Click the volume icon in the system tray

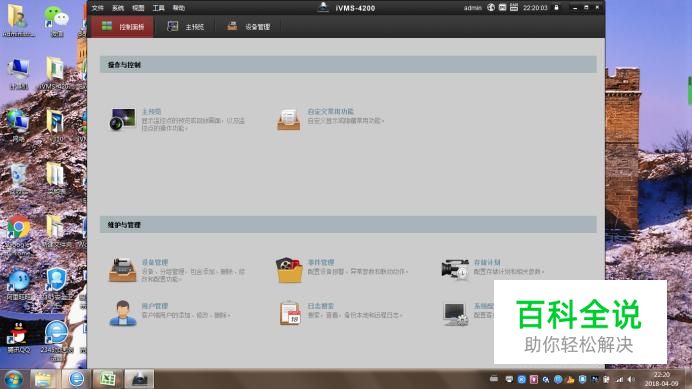click(x=631, y=379)
